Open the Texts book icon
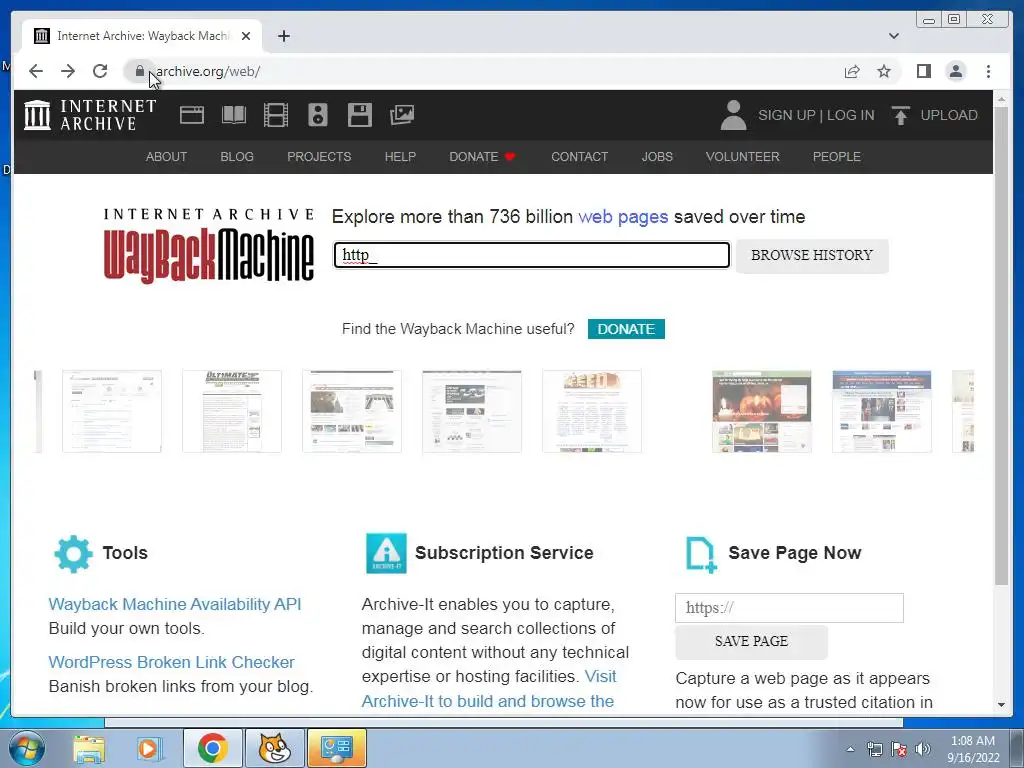 tap(234, 115)
